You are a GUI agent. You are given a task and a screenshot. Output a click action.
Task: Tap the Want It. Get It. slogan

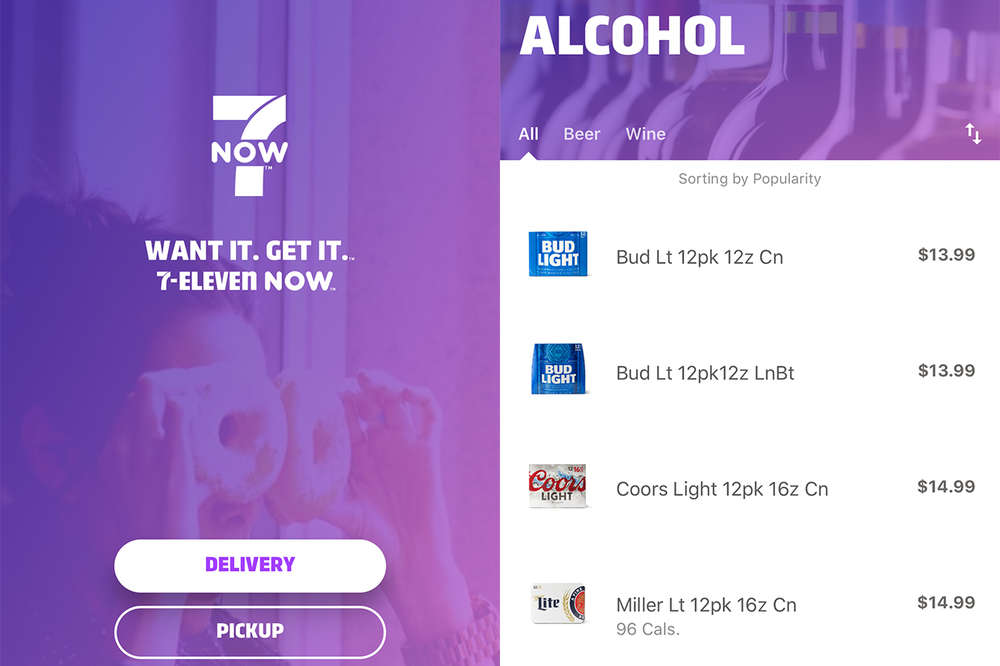(x=249, y=251)
